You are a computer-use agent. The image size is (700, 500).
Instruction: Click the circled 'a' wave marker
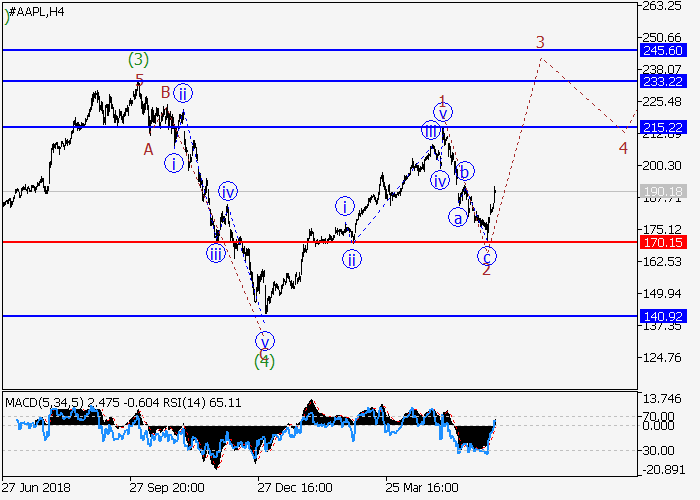click(x=457, y=217)
